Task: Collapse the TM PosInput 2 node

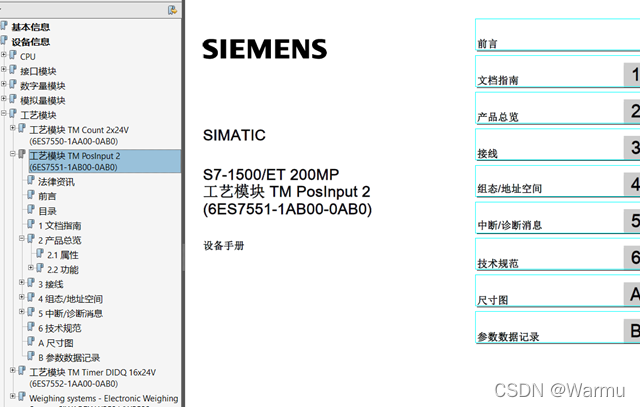Action: [x=13, y=154]
